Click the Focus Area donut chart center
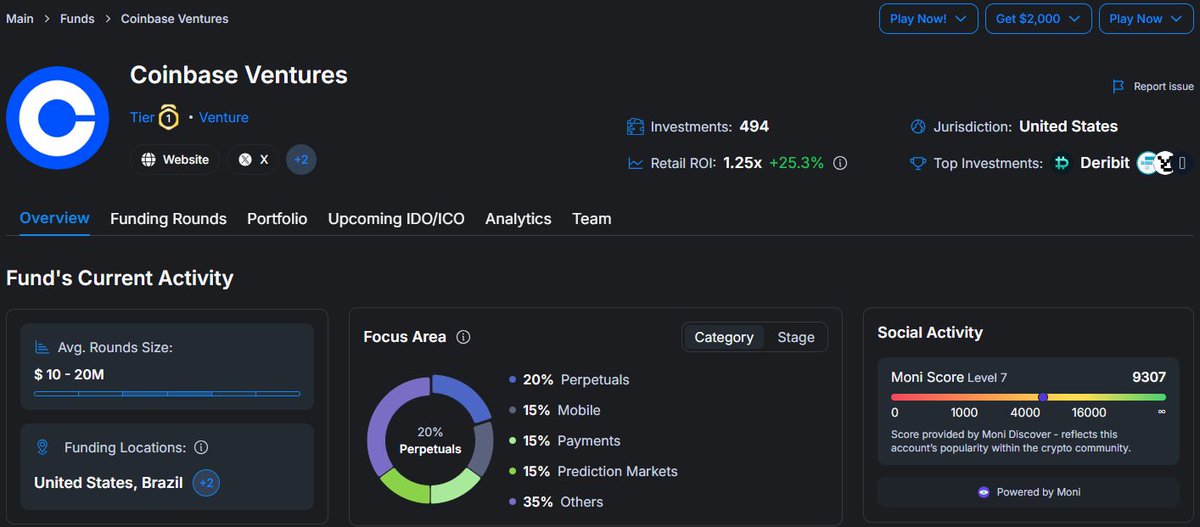1200x527 pixels. (430, 440)
